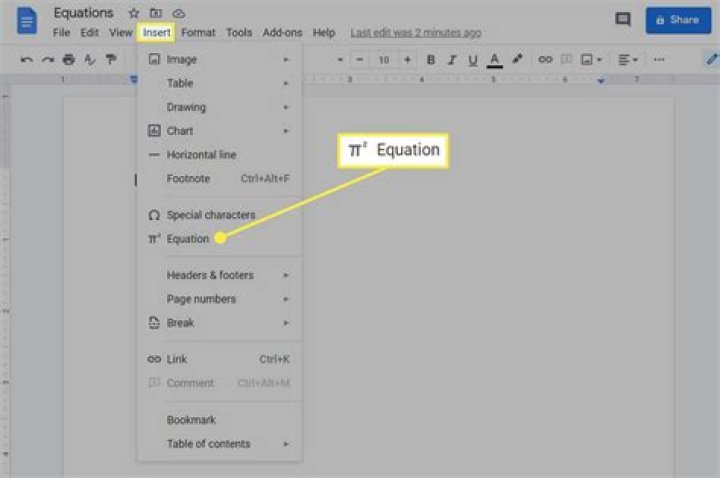The width and height of the screenshot is (720, 478).
Task: Choose Comment from Insert menu
Action: click(x=219, y=383)
